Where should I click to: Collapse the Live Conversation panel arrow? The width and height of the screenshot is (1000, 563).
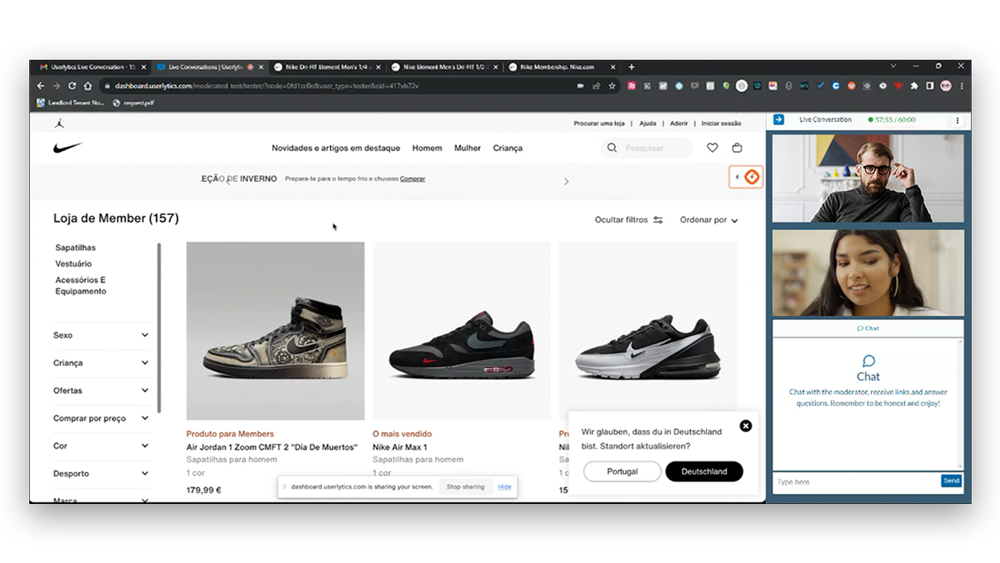tap(779, 120)
